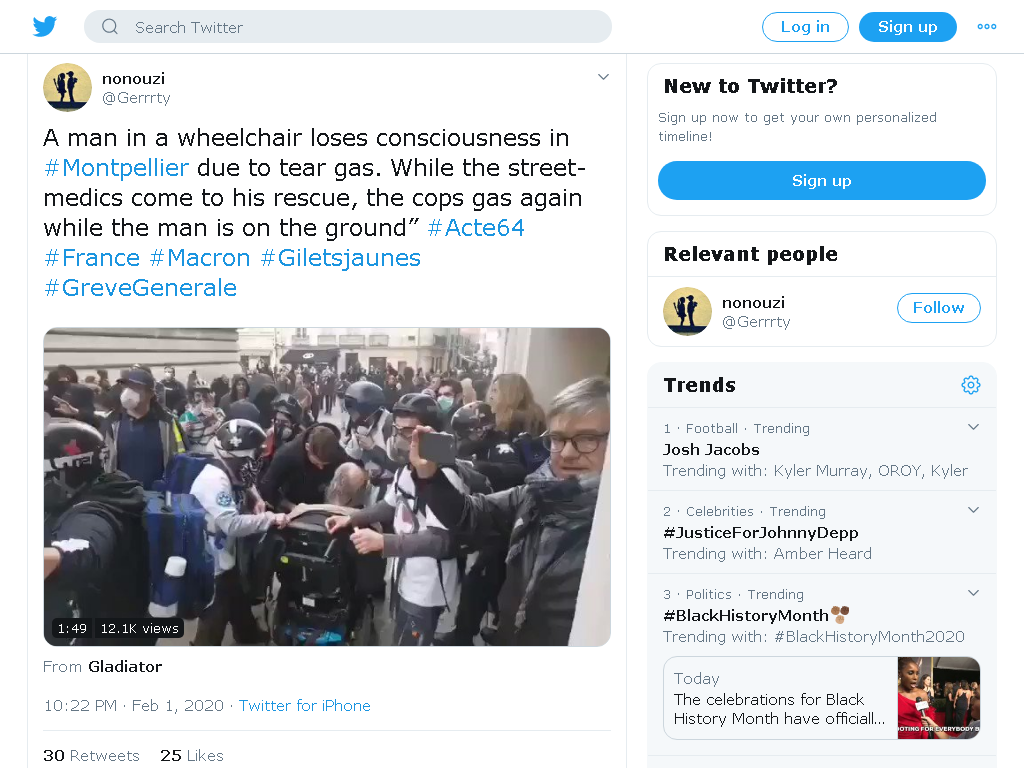Click Sign up in top bar
The width and height of the screenshot is (1024, 768).
907,27
